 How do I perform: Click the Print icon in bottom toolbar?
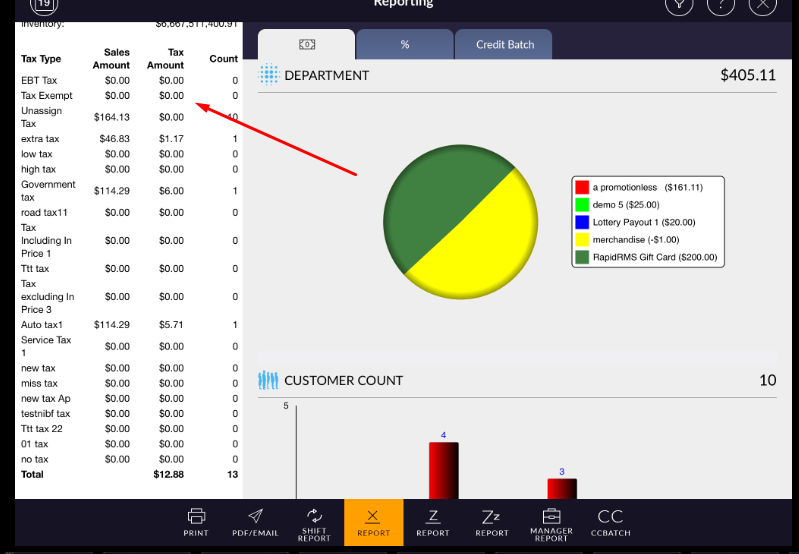196,522
